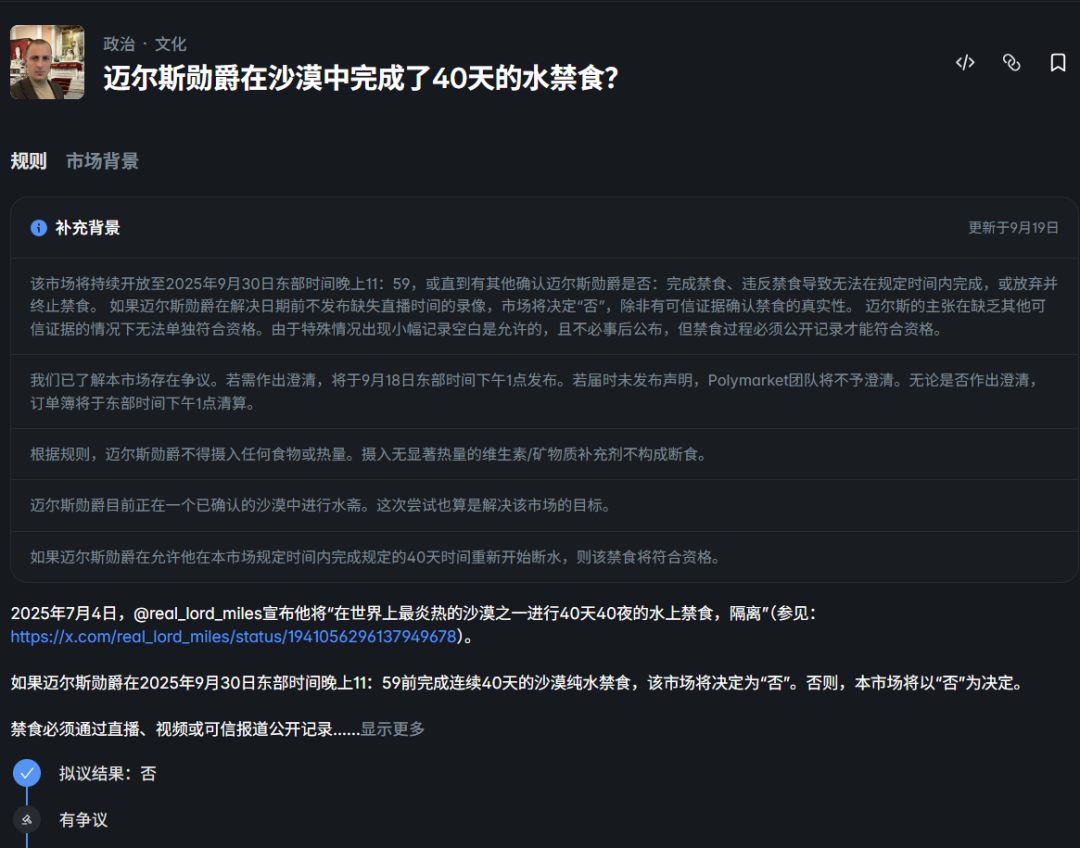This screenshot has height=848, width=1080.
Task: Click the blue checkmark next to 拟议结果
Action: pos(27,773)
